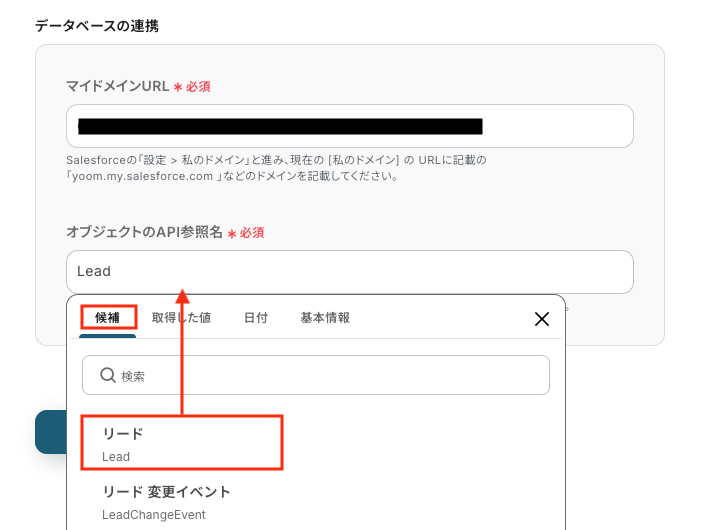Focus the マイドメインURL input field
The width and height of the screenshot is (705, 530).
350,126
